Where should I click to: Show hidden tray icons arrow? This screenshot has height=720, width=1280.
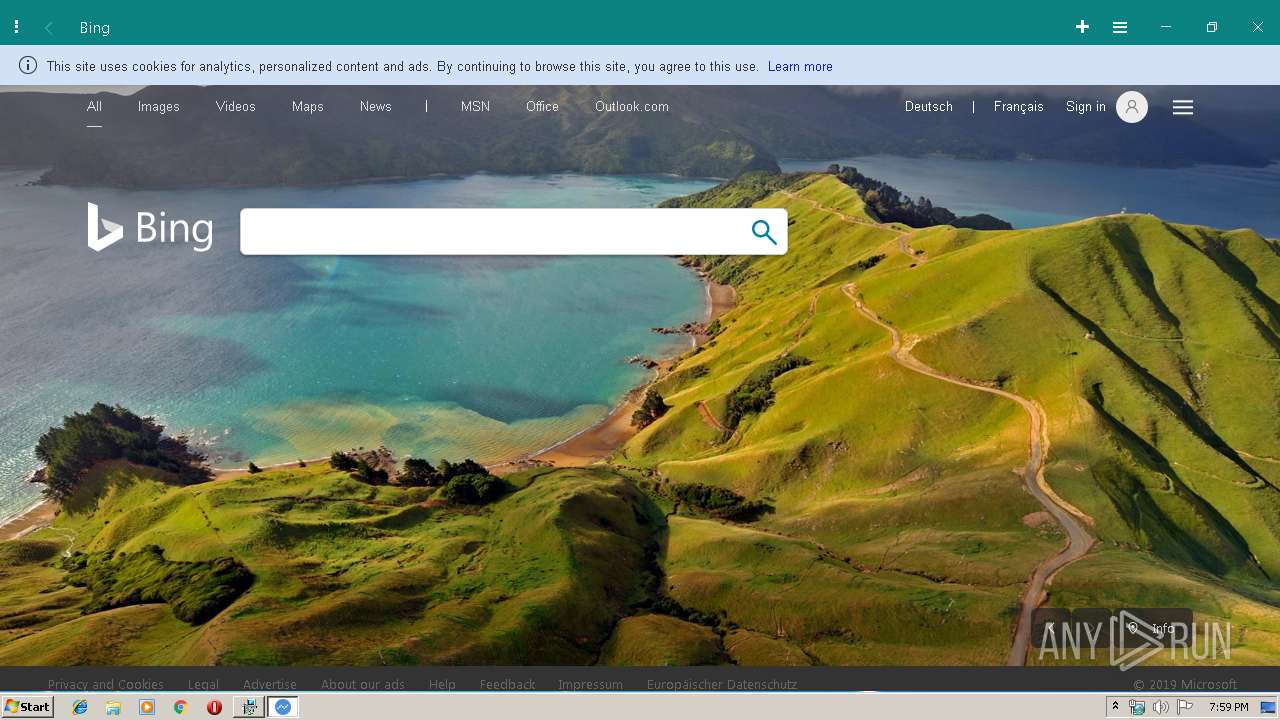[x=1115, y=707]
